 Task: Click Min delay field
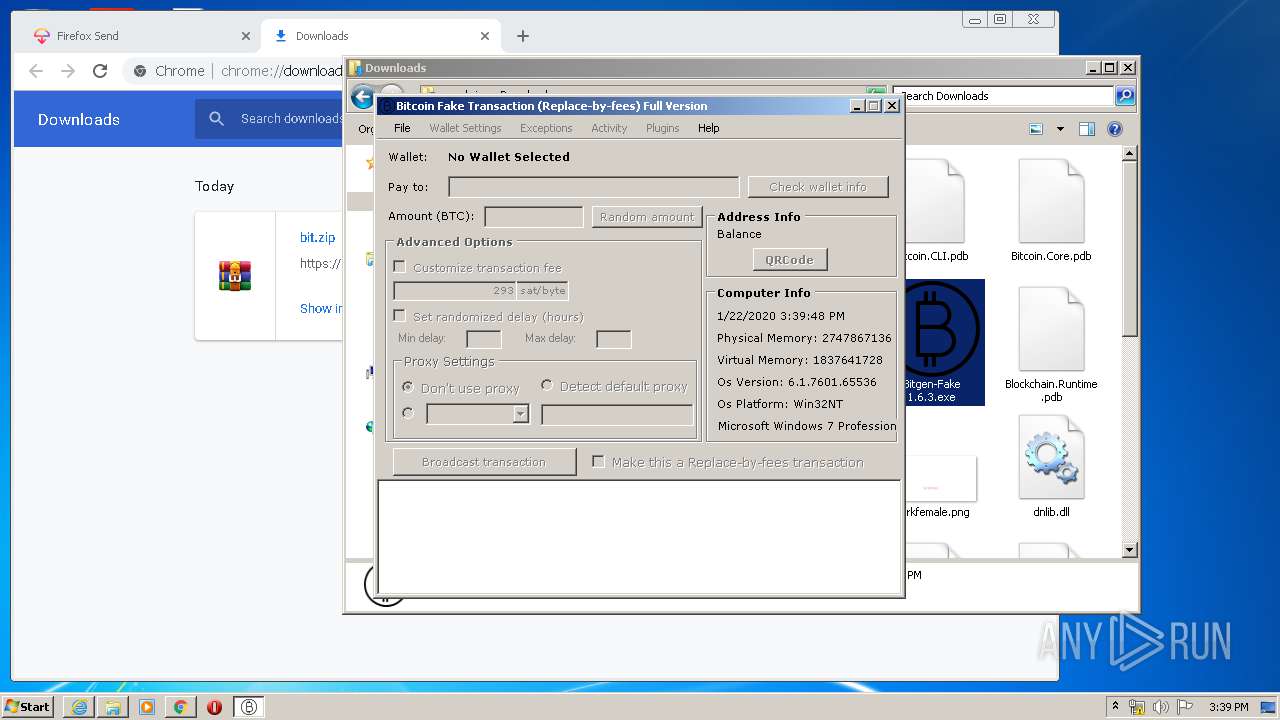point(484,339)
